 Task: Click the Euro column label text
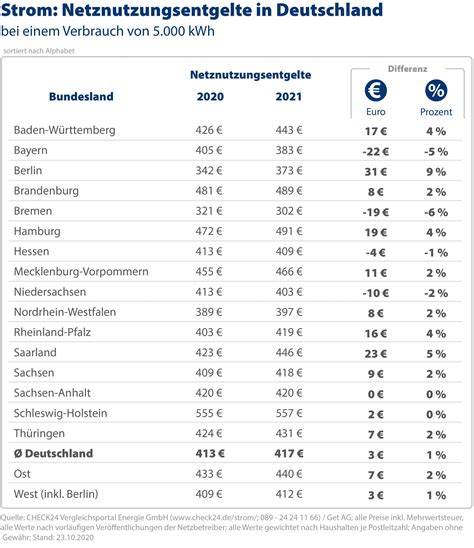(376, 112)
